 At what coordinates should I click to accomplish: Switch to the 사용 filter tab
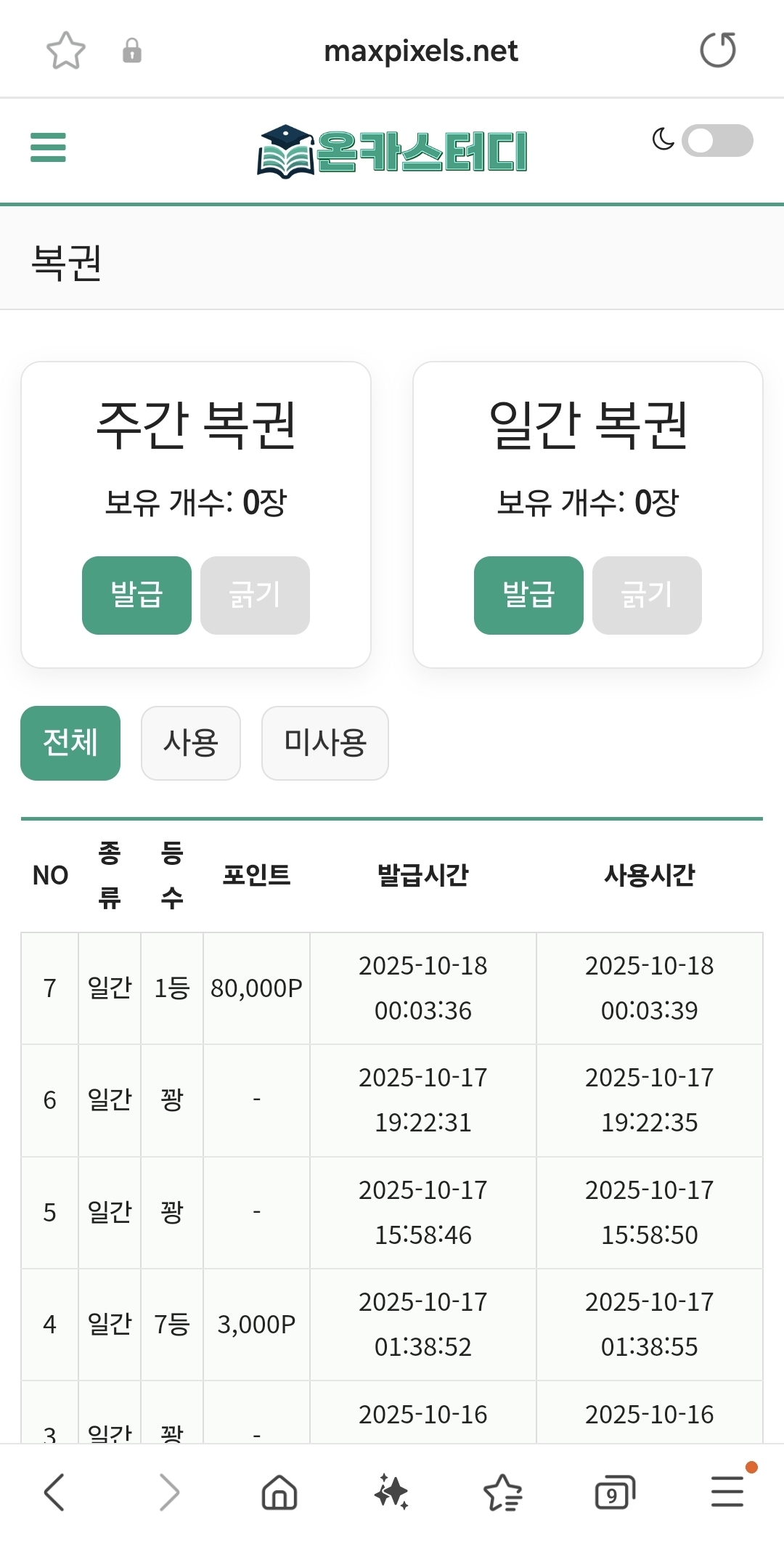[191, 743]
